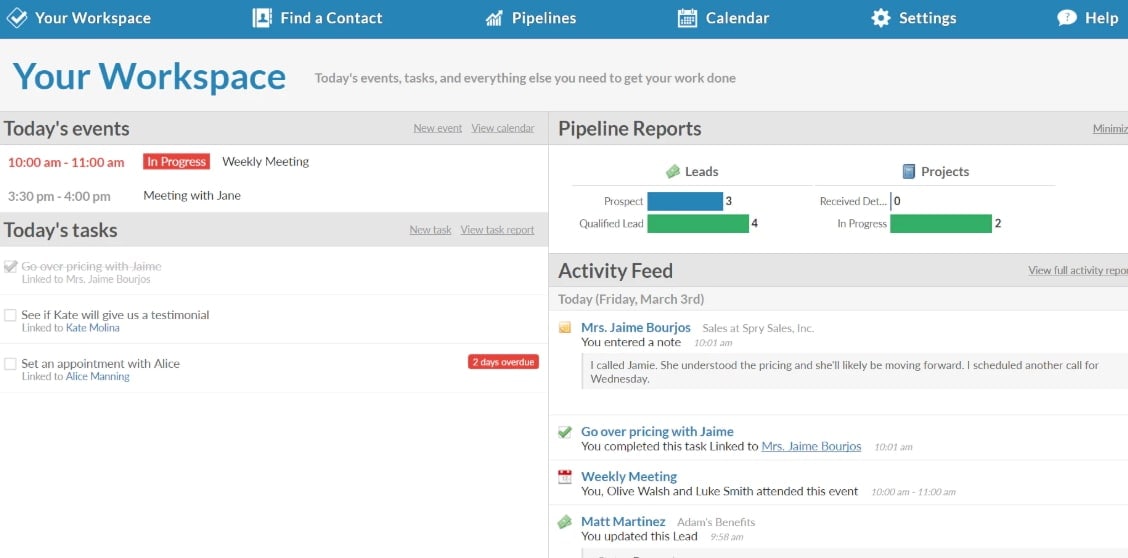This screenshot has width=1128, height=558.
Task: Open the View task report link
Action: coord(497,230)
